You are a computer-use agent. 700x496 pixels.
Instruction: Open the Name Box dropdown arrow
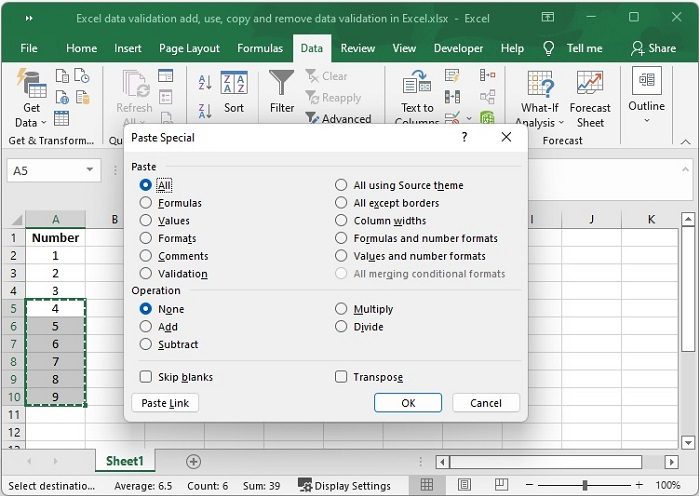91,171
